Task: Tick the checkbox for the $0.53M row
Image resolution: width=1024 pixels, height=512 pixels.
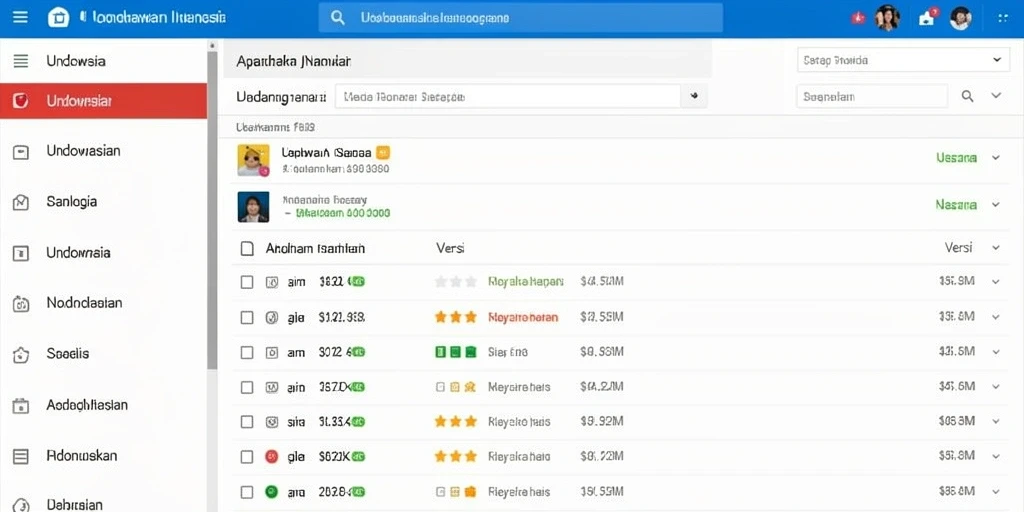Action: pyautogui.click(x=247, y=282)
